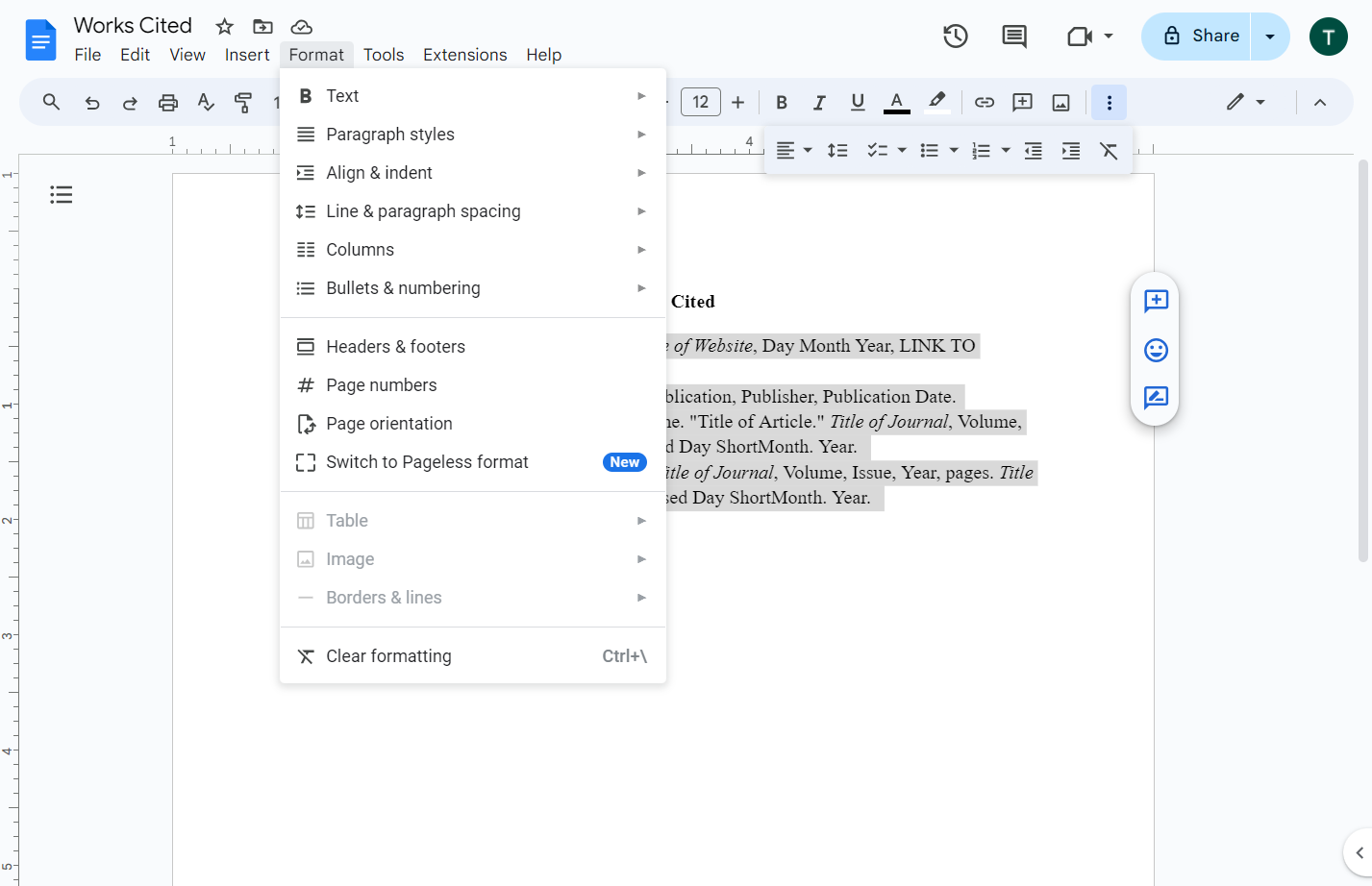This screenshot has width=1372, height=886.
Task: Insert an image from the toolbar
Action: (x=1061, y=102)
